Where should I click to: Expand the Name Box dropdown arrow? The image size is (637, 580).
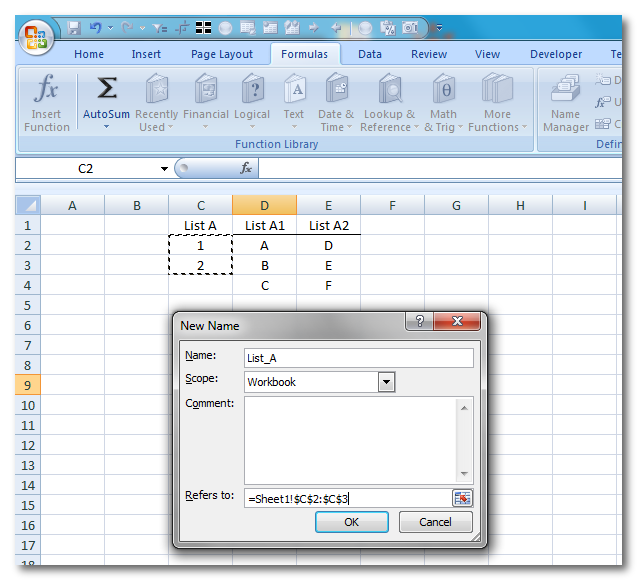pyautogui.click(x=165, y=169)
